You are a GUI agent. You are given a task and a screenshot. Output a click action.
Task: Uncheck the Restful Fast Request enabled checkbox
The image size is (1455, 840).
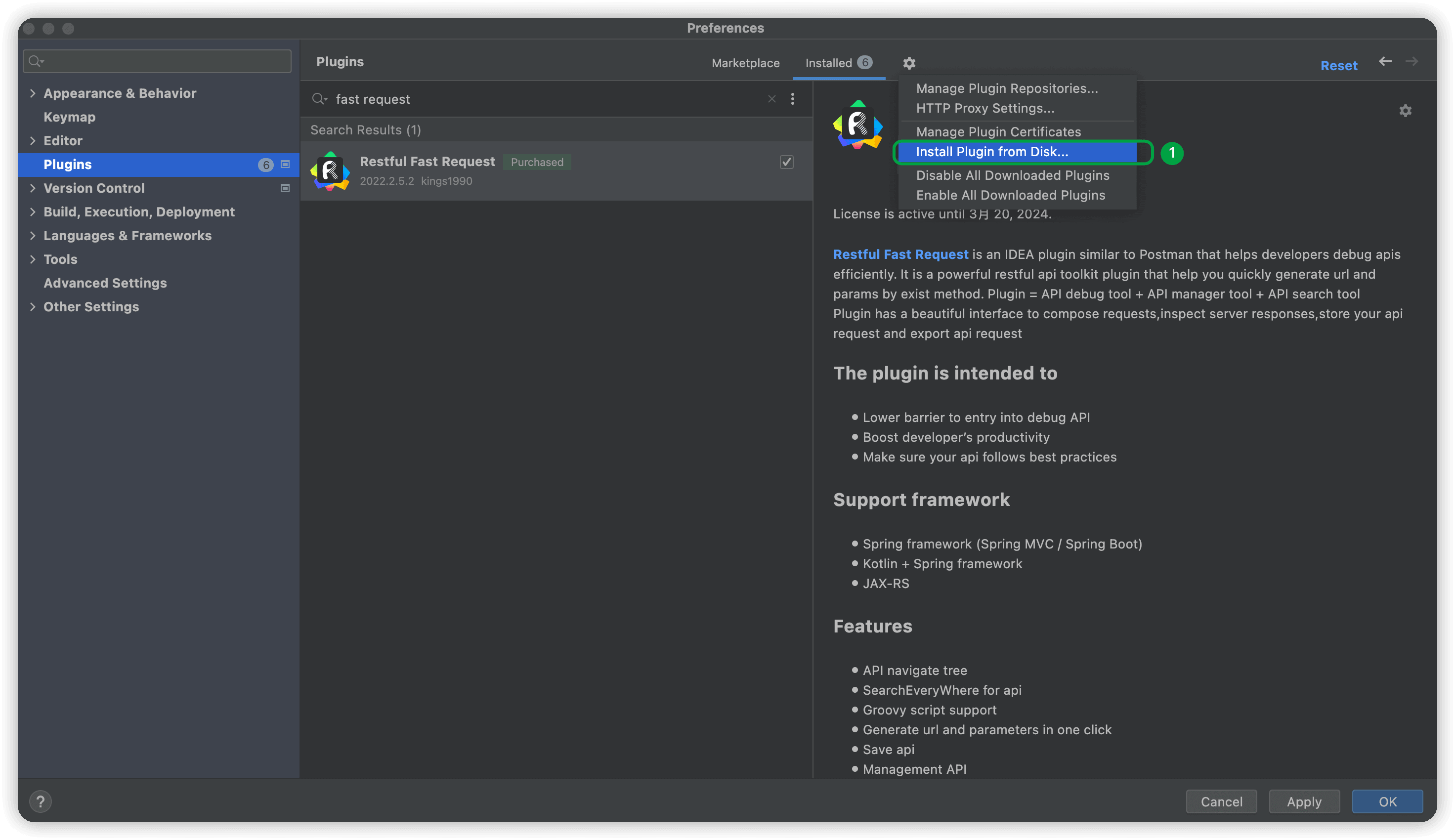(x=786, y=162)
